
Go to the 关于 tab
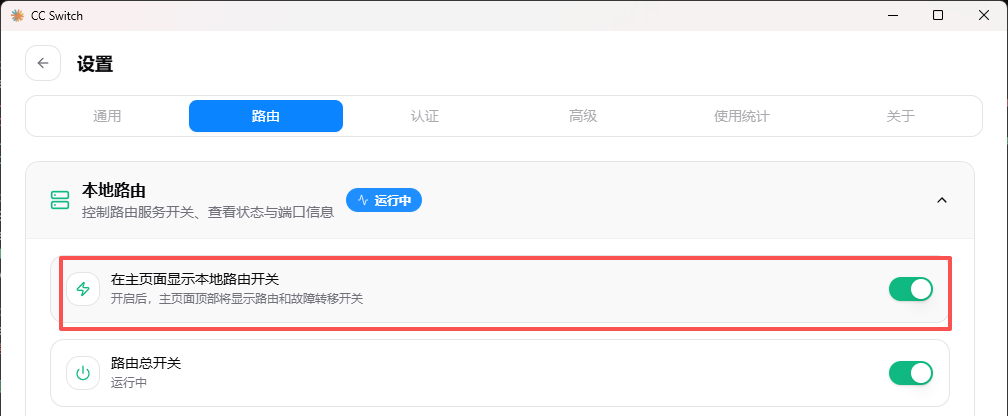pos(901,116)
